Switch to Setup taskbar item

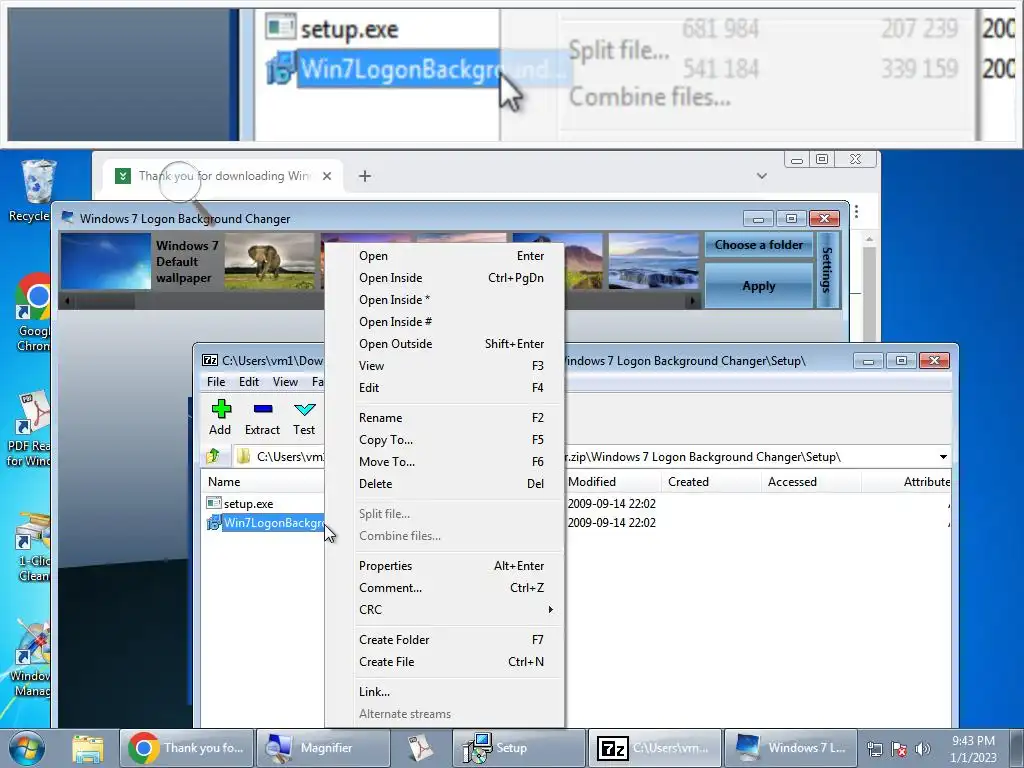[x=519, y=748]
